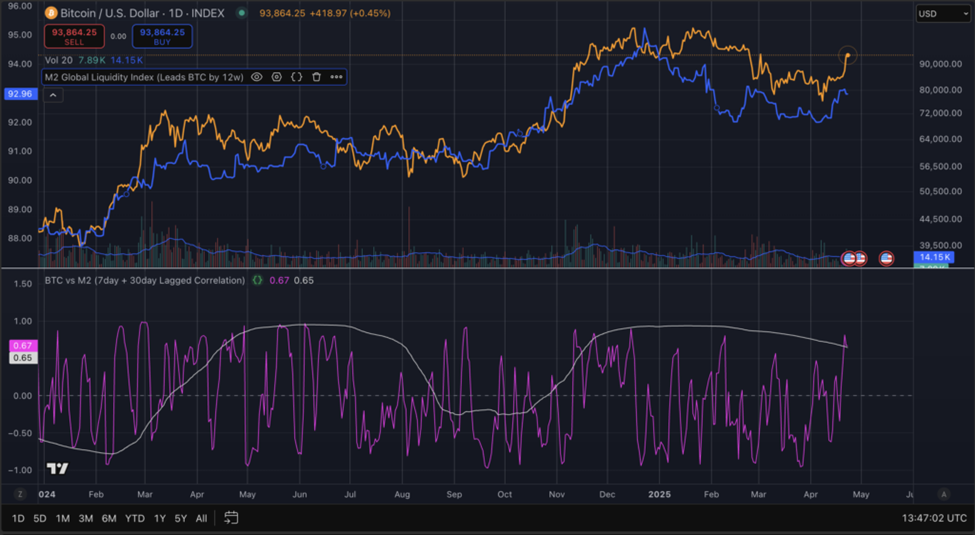Click the green market status dot
975x535 pixels.
point(241,13)
